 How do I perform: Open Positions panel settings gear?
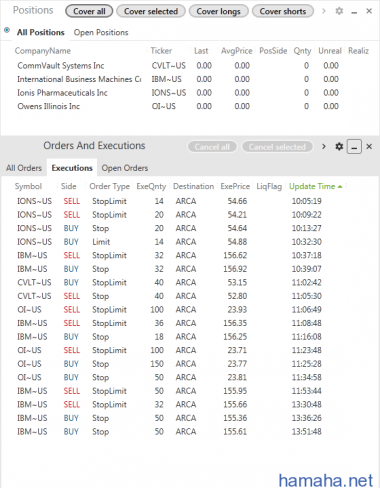339,11
